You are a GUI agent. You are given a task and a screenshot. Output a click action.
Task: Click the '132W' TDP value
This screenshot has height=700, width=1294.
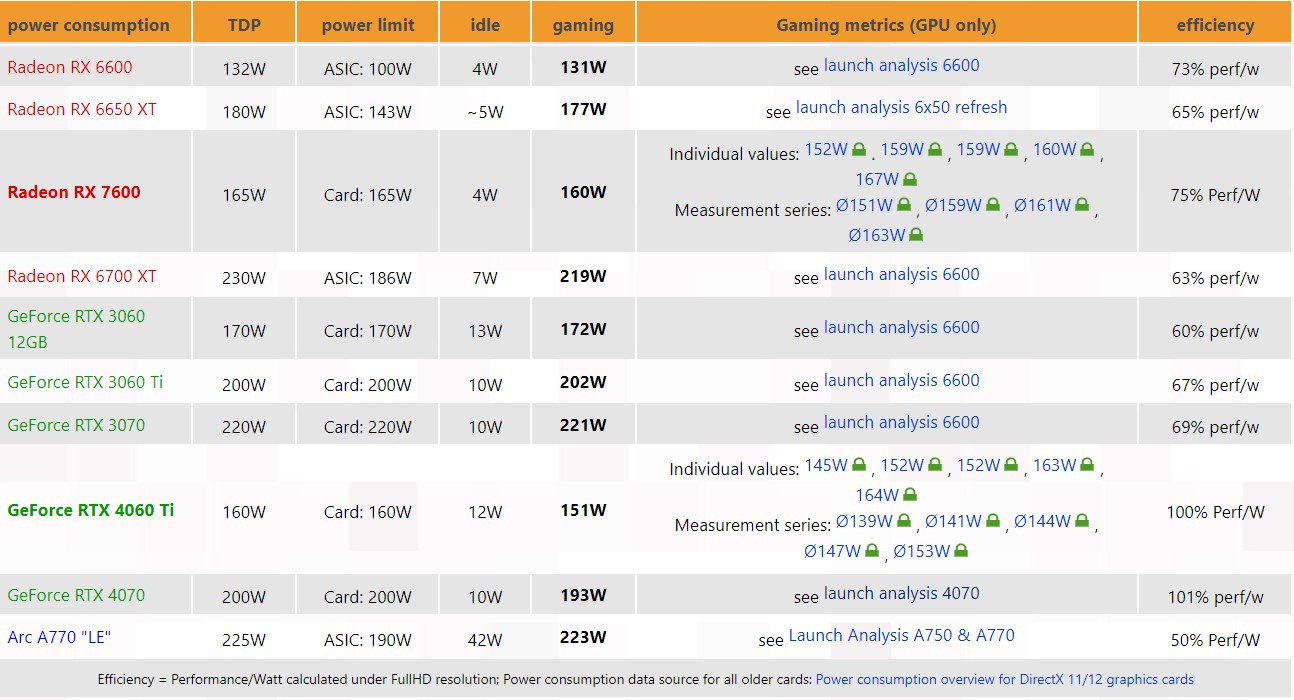coord(244,70)
